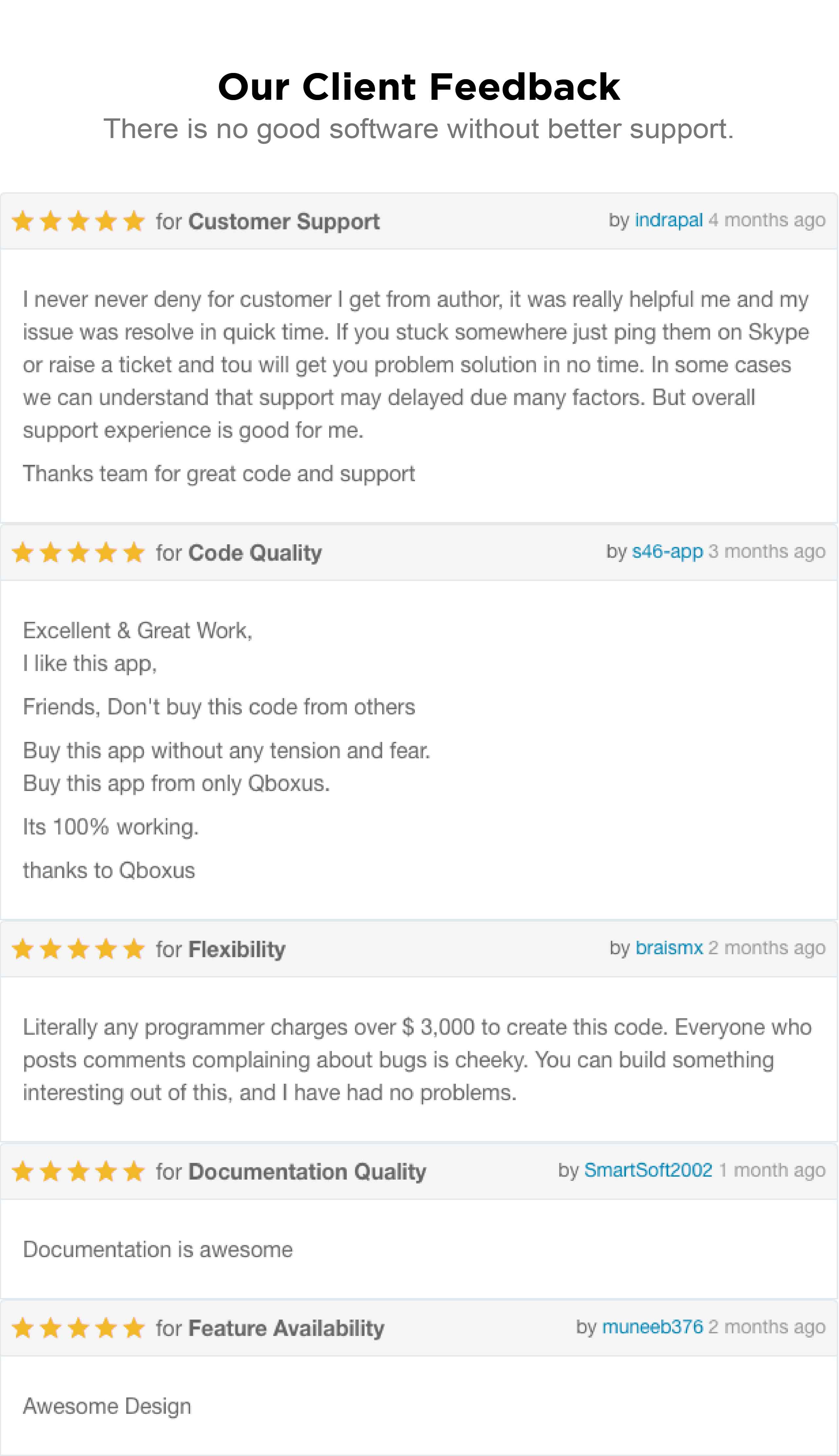The height and width of the screenshot is (1456, 839).
Task: Click first star of Customer Support rating
Action: coord(23,221)
